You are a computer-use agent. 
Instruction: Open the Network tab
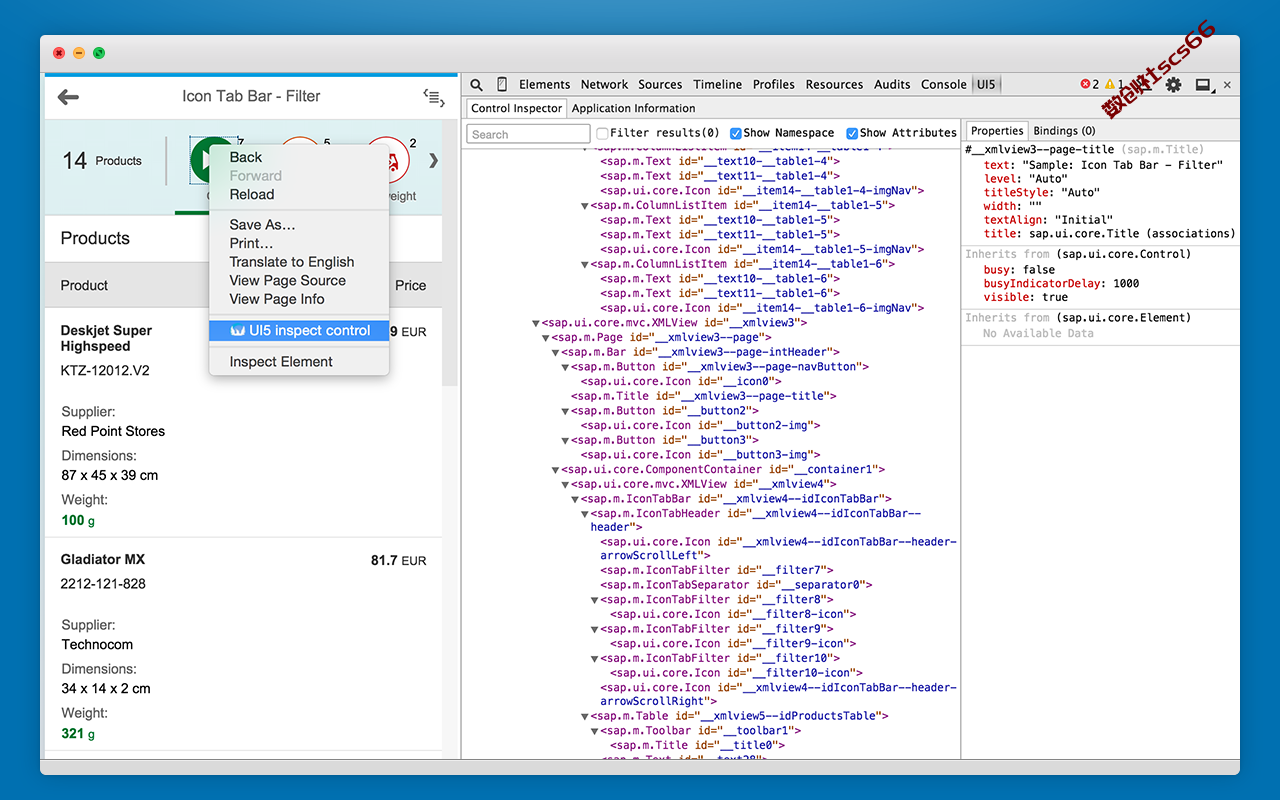pos(604,85)
